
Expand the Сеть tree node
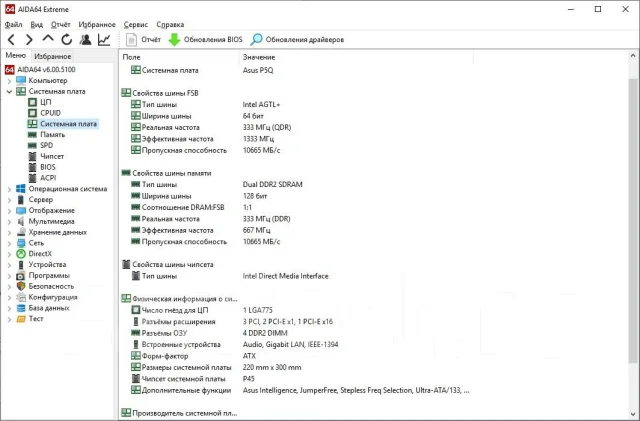tap(9, 243)
